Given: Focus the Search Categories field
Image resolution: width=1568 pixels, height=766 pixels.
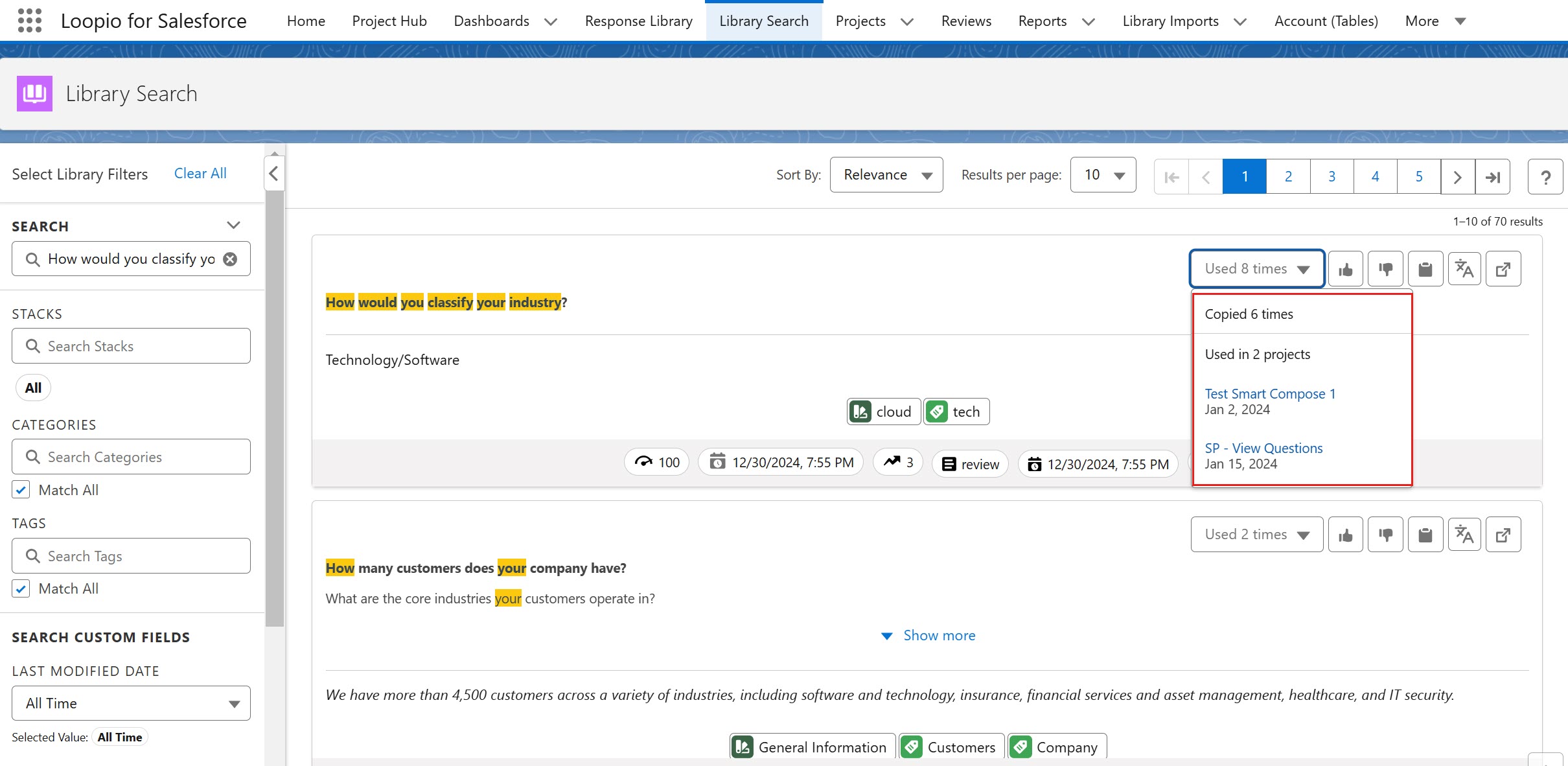Looking at the screenshot, I should coord(131,457).
